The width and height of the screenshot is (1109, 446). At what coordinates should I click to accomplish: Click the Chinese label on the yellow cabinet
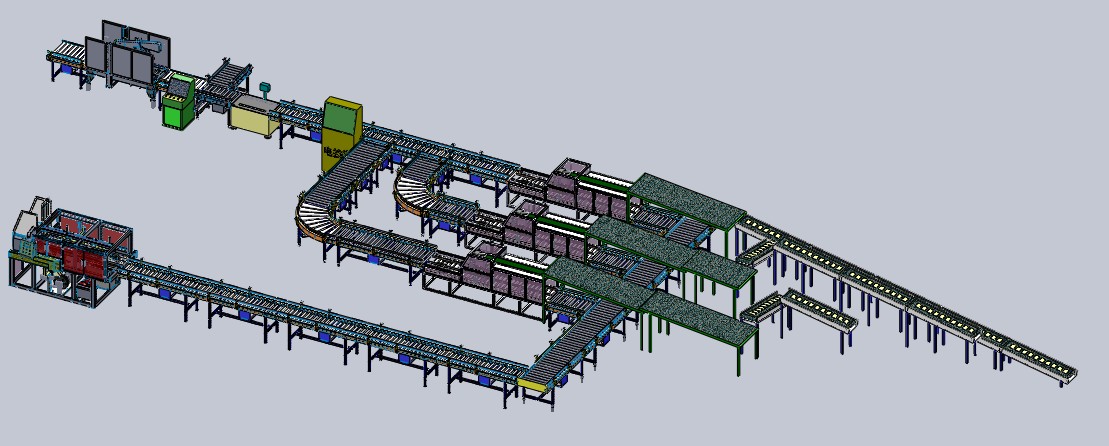[x=334, y=158]
